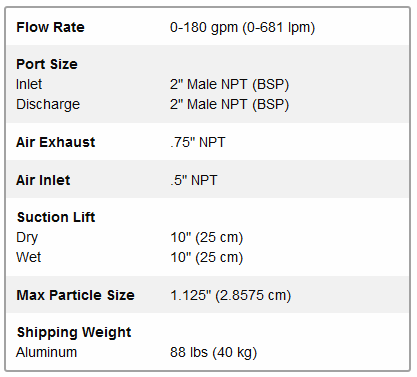Viewport: 417px width, 377px height.
Task: Select the .75" NPT value
Action: (x=198, y=142)
